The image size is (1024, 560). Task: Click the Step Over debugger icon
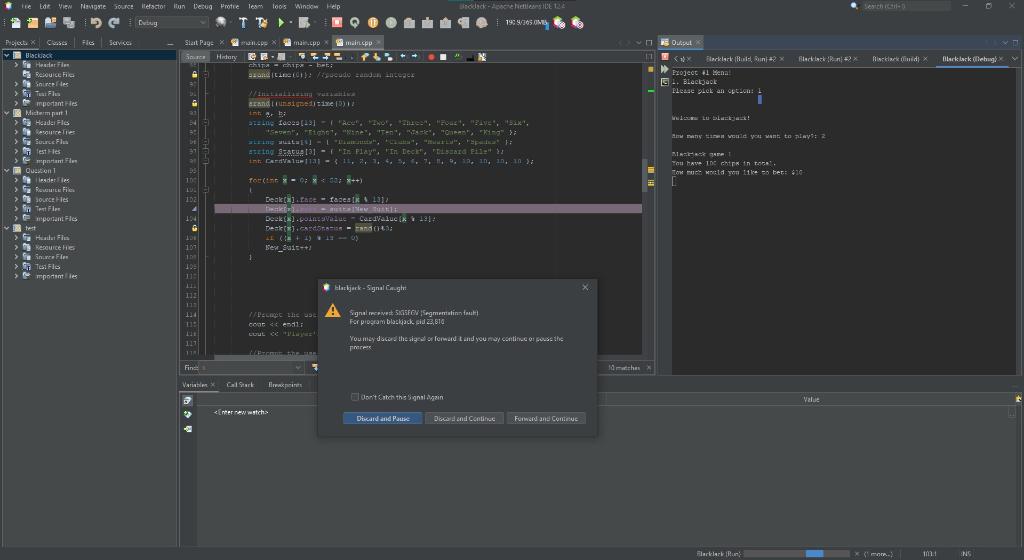coord(409,23)
